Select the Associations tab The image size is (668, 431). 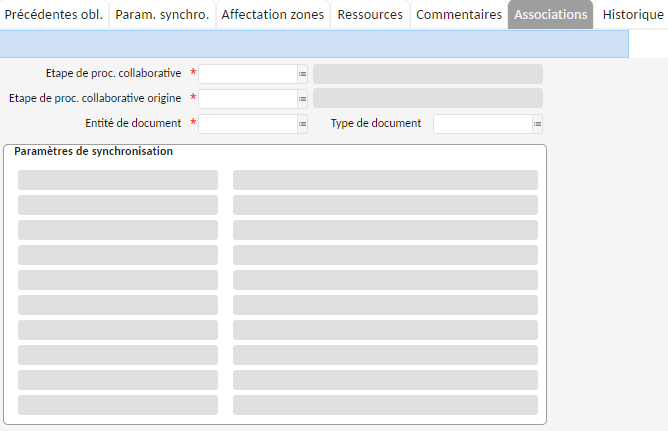point(551,15)
